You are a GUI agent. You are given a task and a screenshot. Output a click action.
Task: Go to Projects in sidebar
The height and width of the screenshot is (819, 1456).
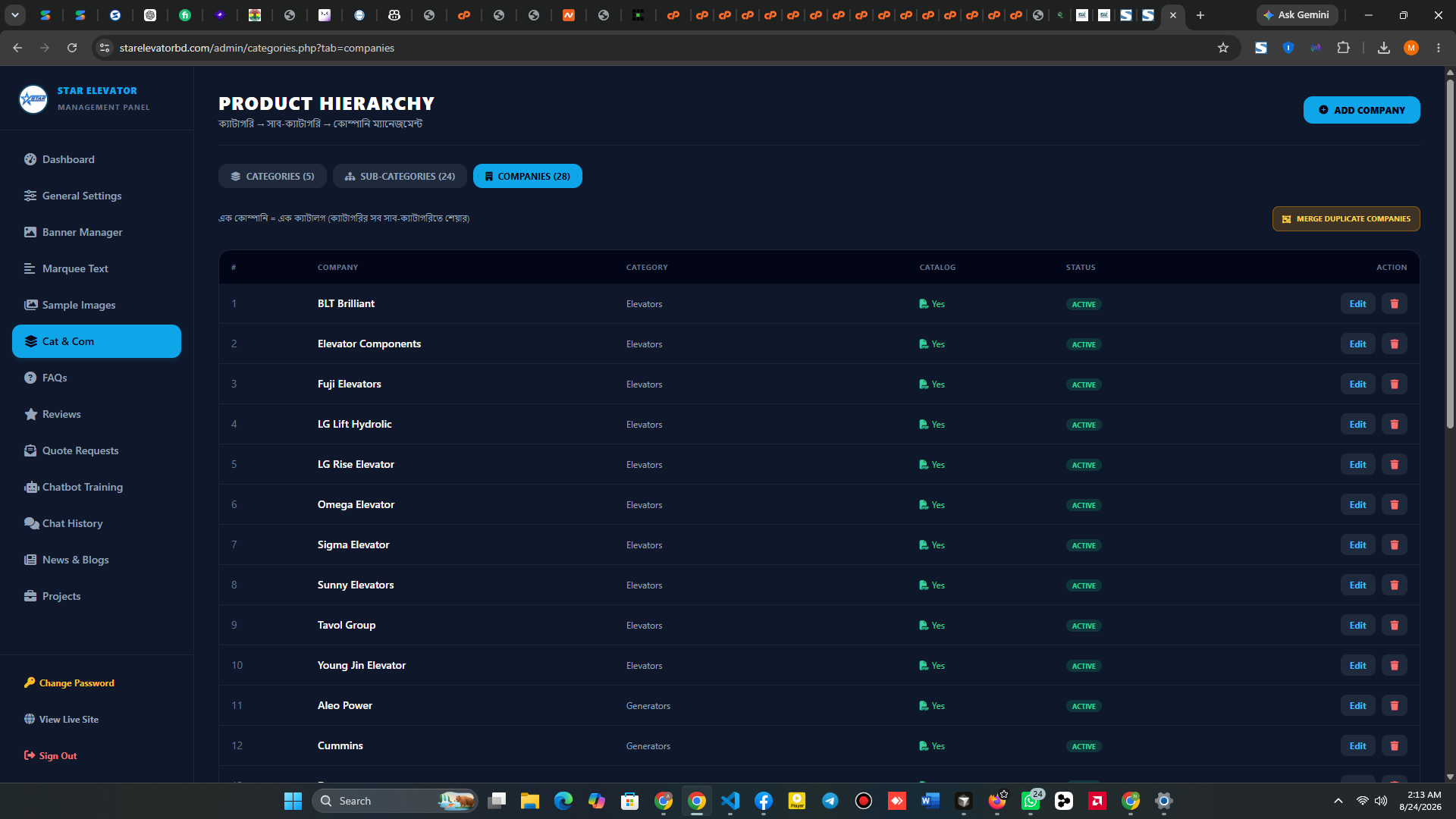point(96,596)
